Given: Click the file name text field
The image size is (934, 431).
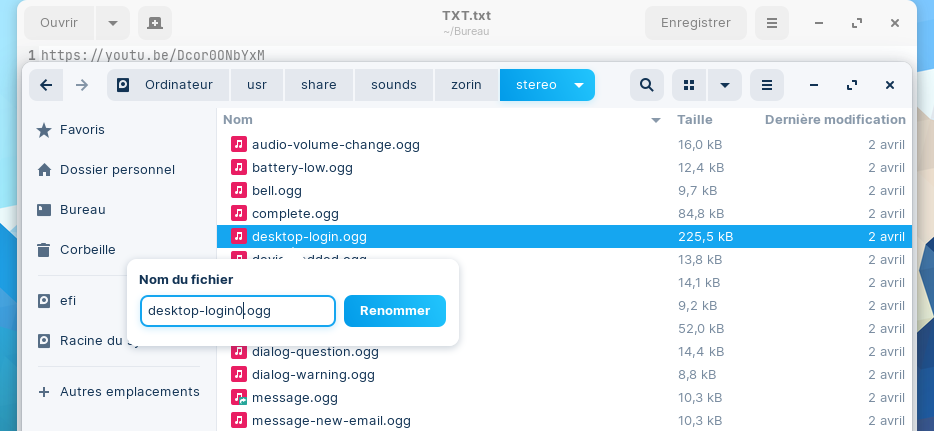Looking at the screenshot, I should tap(237, 311).
